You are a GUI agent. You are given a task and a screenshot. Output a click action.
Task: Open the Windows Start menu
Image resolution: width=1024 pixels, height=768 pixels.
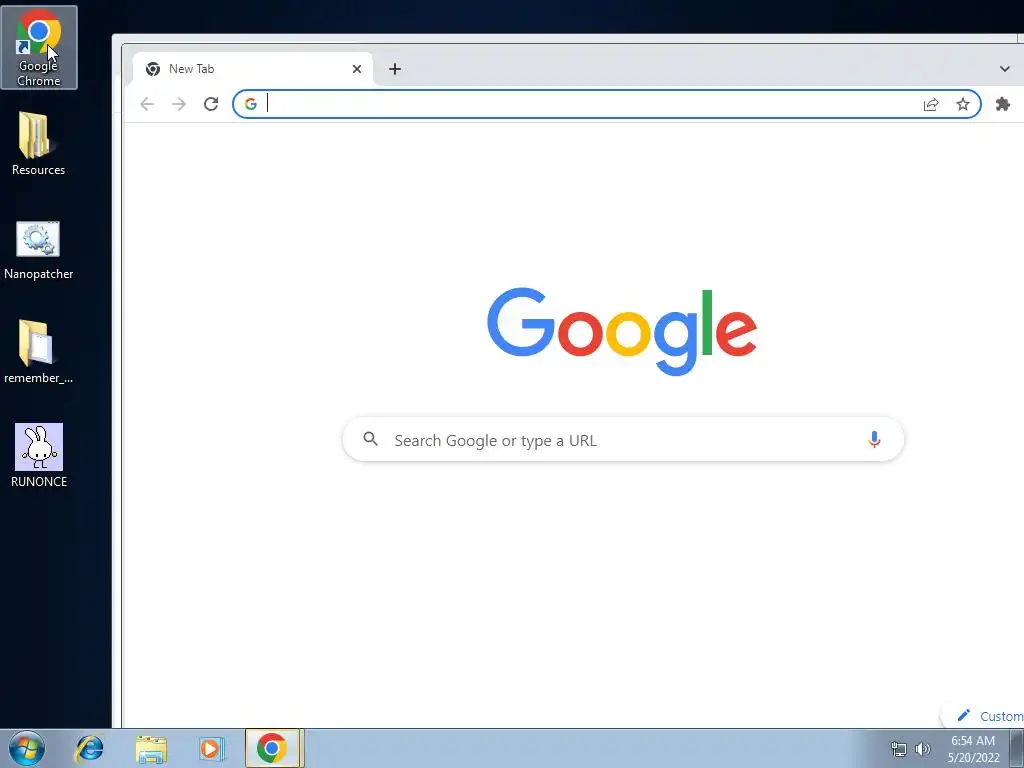[27, 748]
